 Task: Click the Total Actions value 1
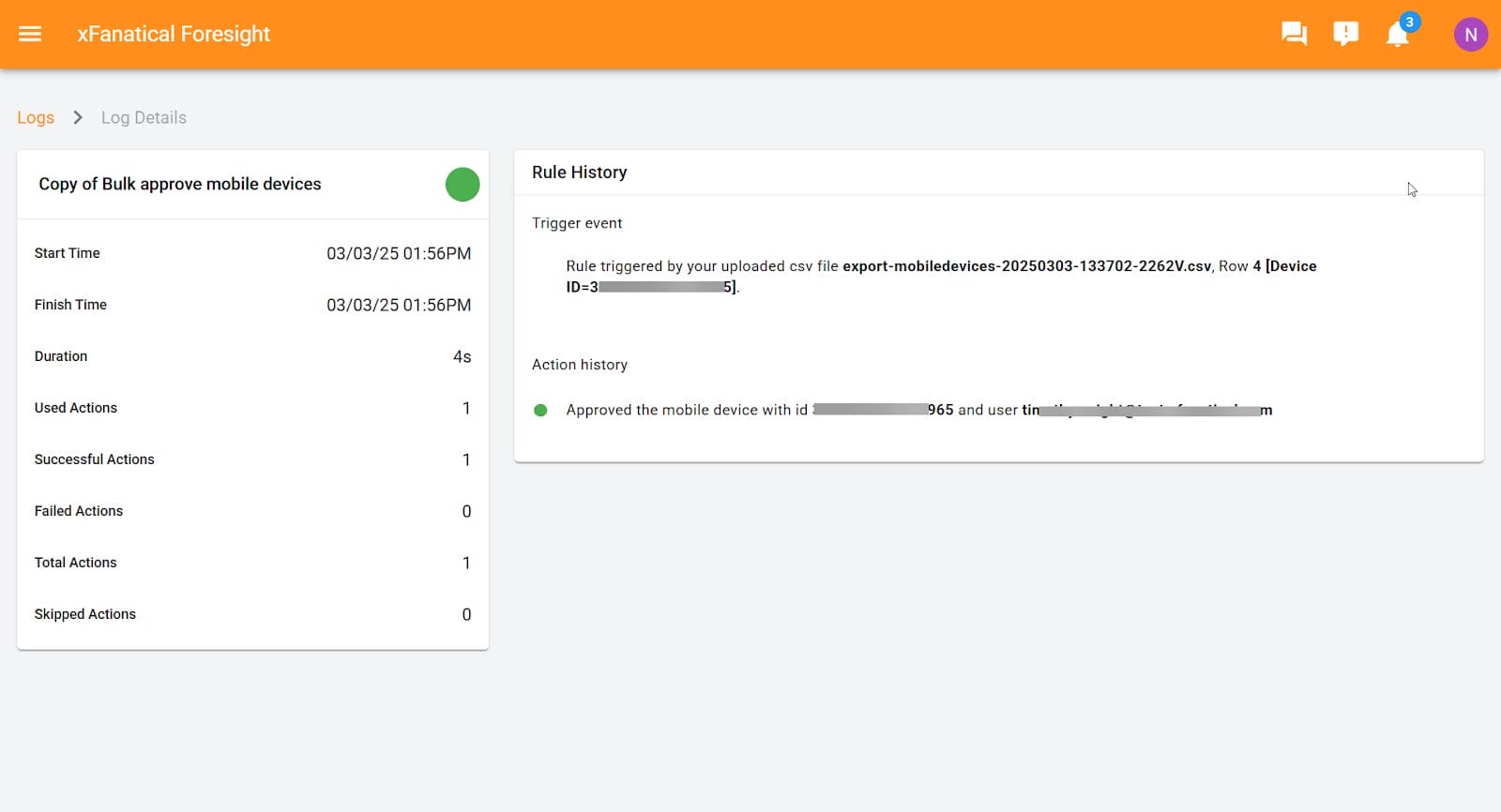466,563
